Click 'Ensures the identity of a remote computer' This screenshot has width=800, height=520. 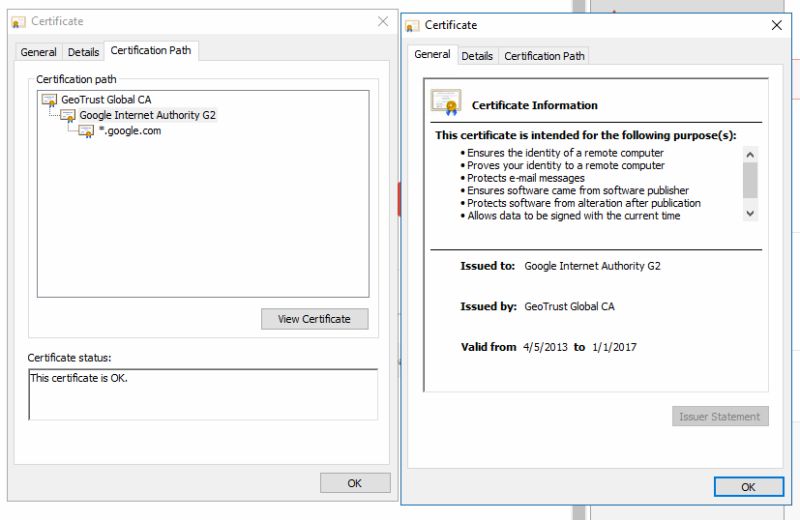point(565,153)
